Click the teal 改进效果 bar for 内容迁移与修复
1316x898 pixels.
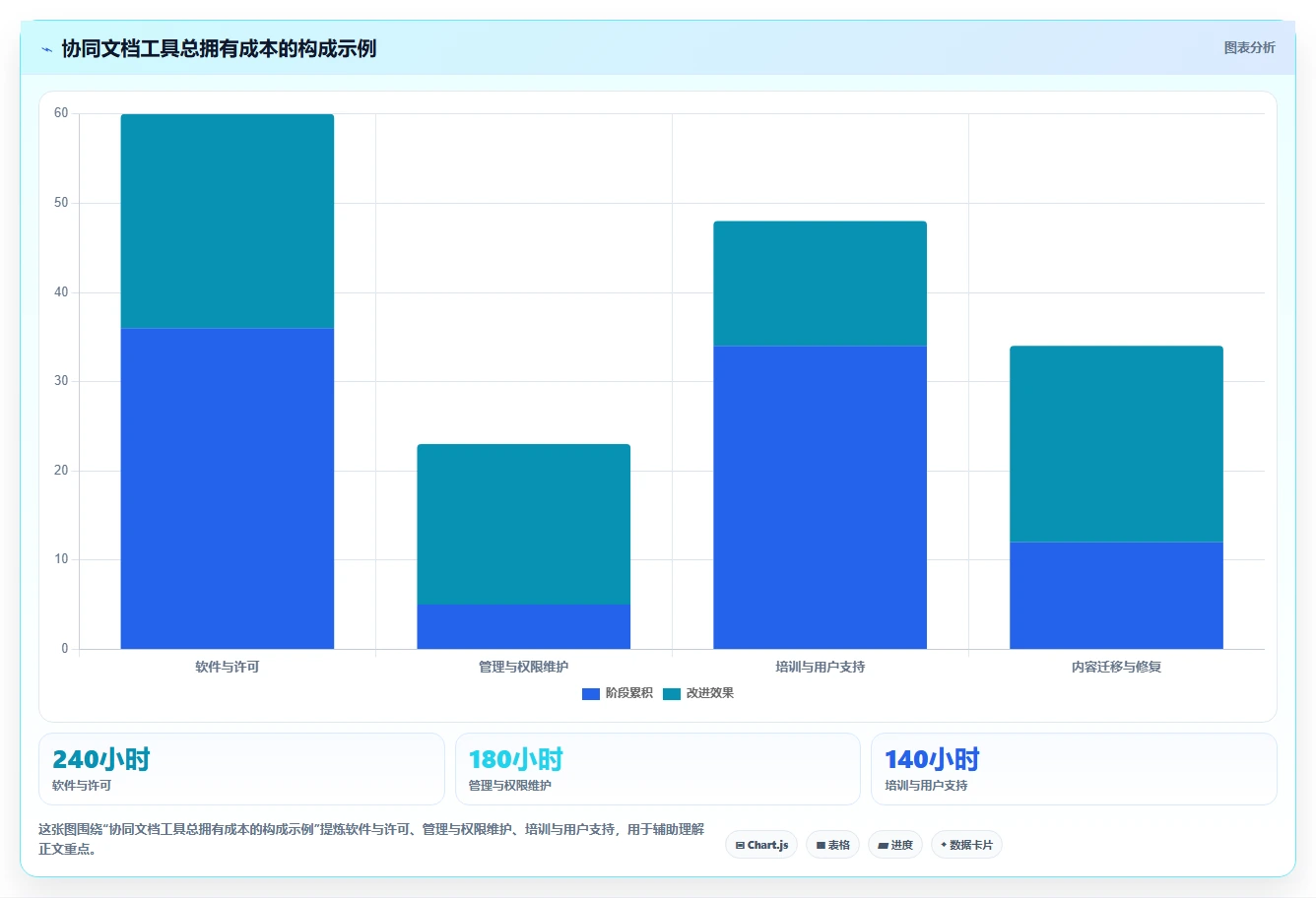click(1117, 444)
